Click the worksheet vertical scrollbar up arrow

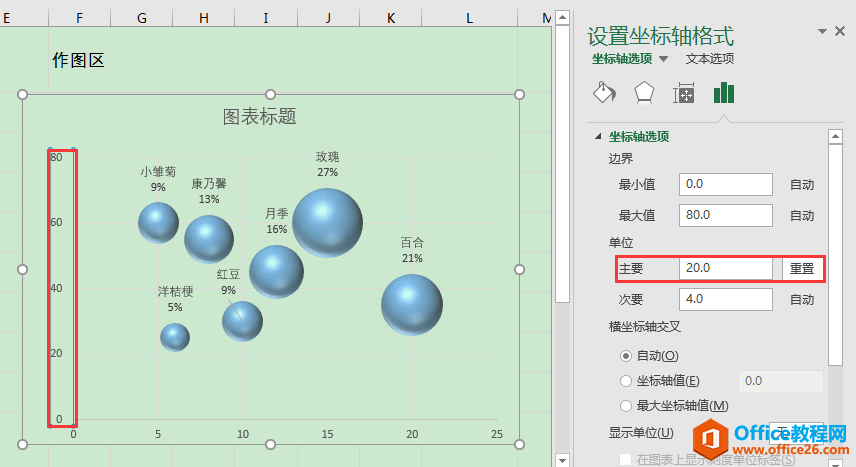point(562,17)
